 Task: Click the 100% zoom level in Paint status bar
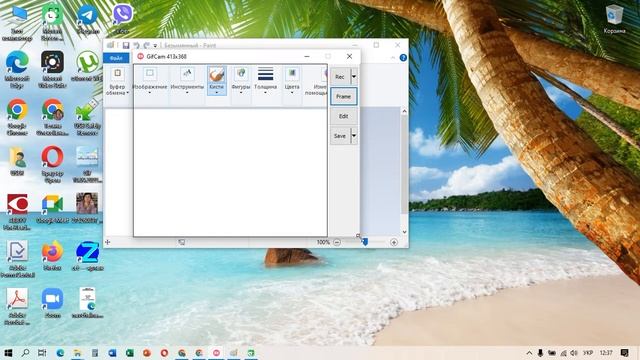pyautogui.click(x=323, y=242)
